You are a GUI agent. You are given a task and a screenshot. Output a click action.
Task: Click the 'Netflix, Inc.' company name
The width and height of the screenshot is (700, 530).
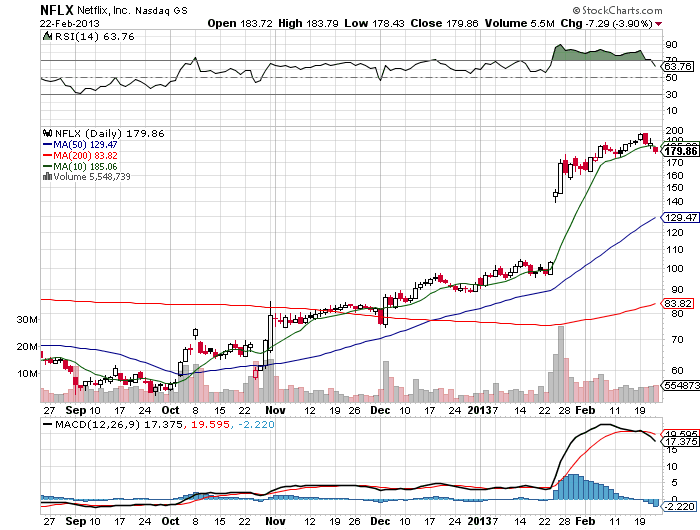tap(104, 10)
